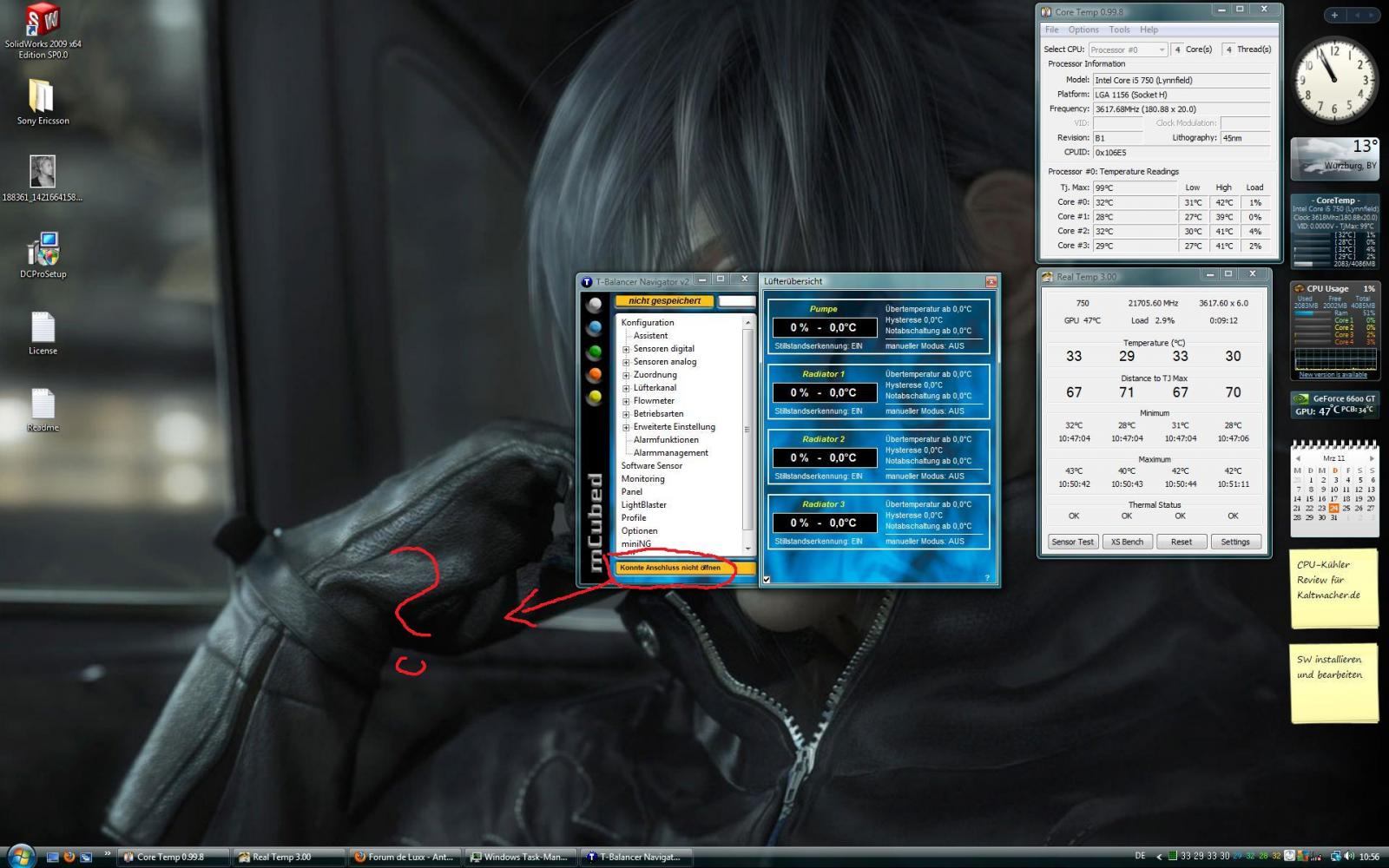
Task: Click the network icon in system tray
Action: tap(1336, 857)
